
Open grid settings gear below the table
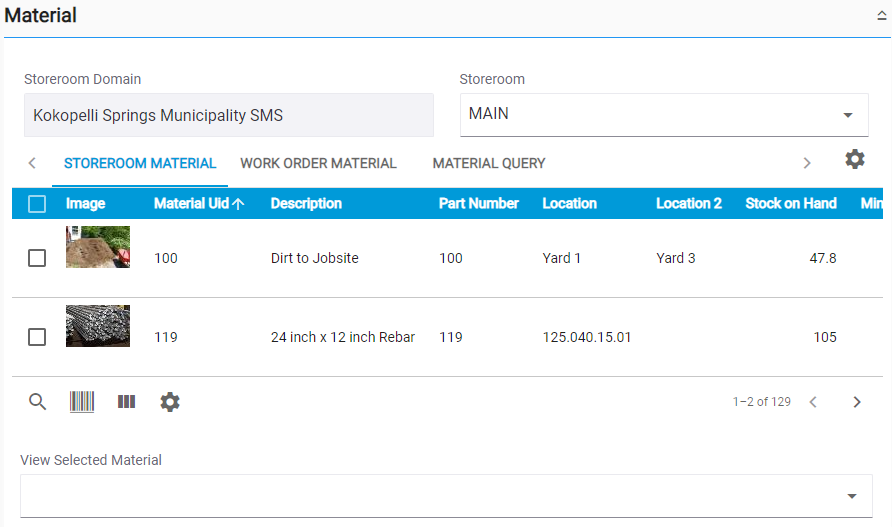pyautogui.click(x=170, y=402)
